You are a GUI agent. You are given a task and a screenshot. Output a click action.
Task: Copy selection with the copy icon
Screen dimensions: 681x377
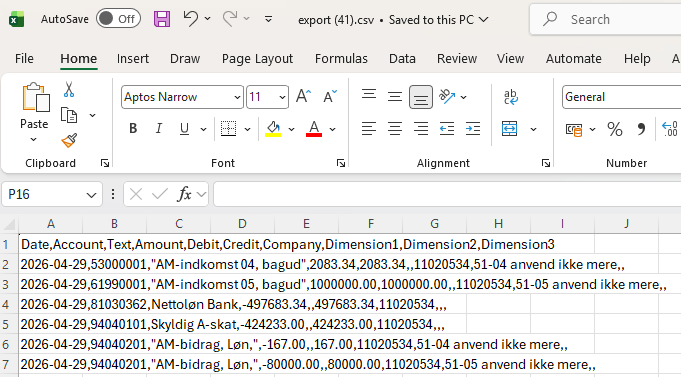(69, 115)
